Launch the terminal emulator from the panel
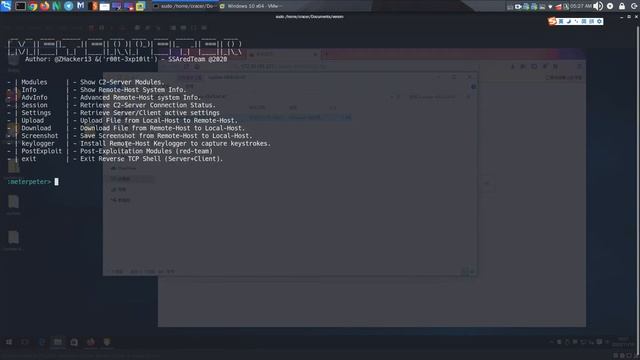This screenshot has height=360, width=640. point(20,6)
